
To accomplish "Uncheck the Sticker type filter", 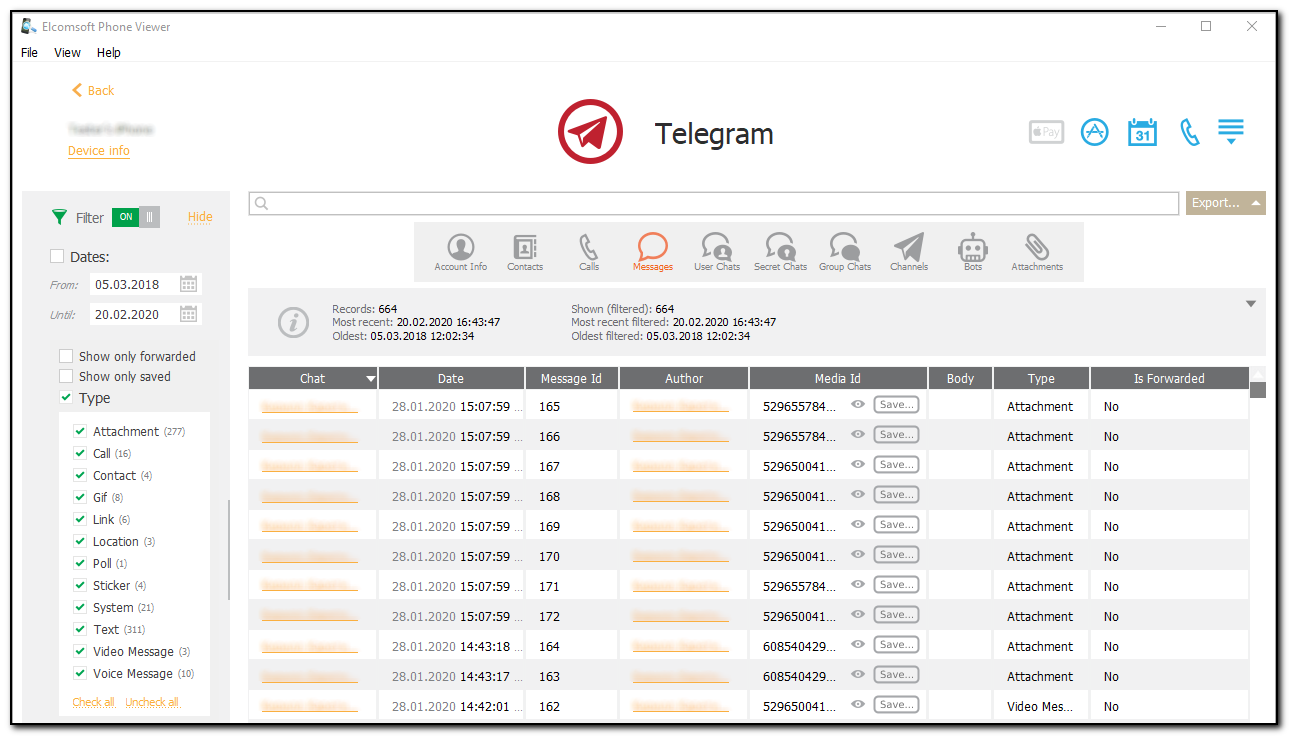I will [x=80, y=585].
